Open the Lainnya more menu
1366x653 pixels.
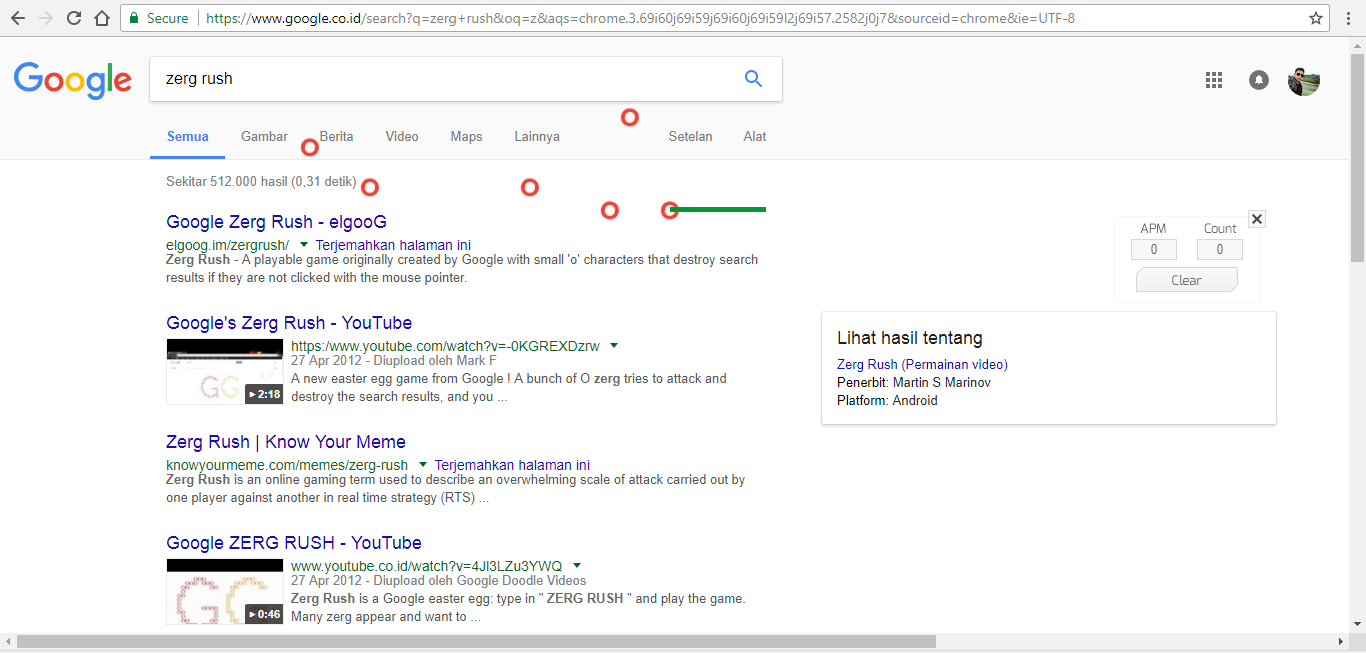[x=537, y=137]
